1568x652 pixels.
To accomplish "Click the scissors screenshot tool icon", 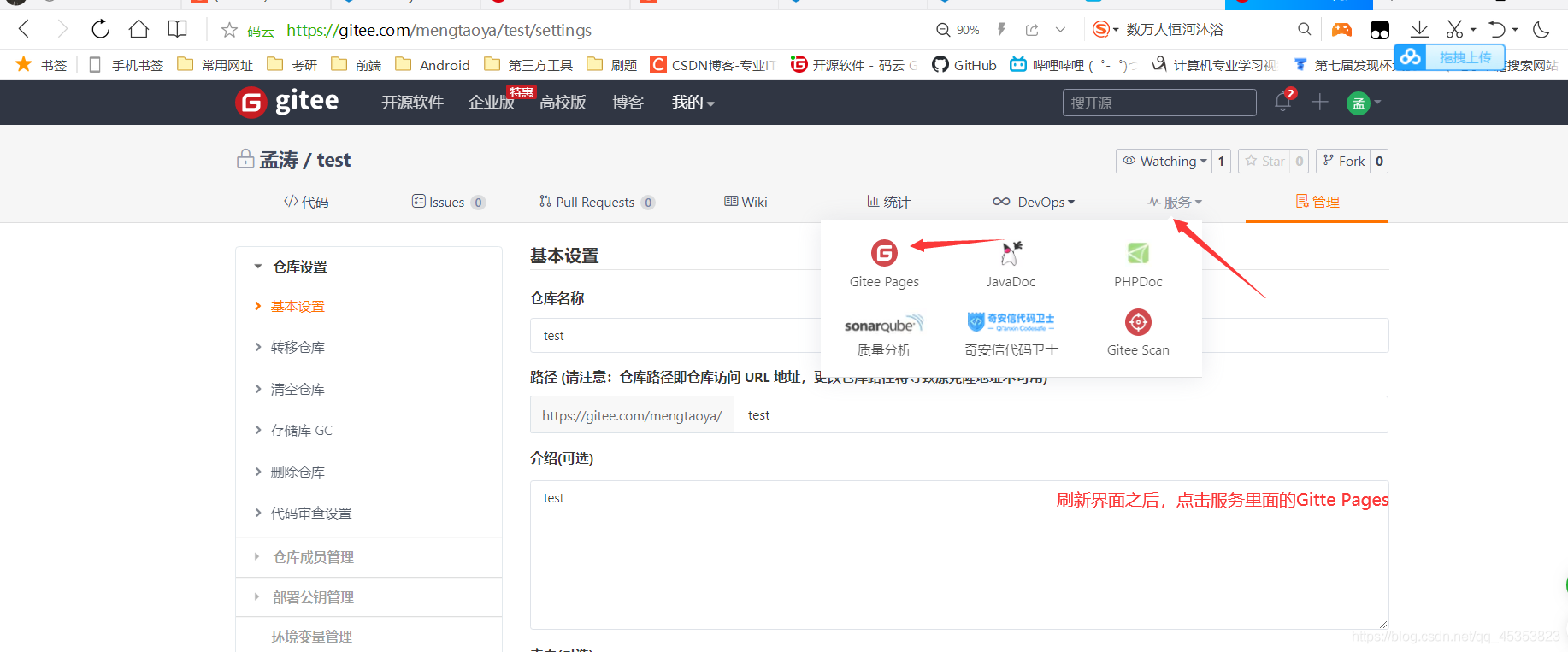I will coord(1454,29).
